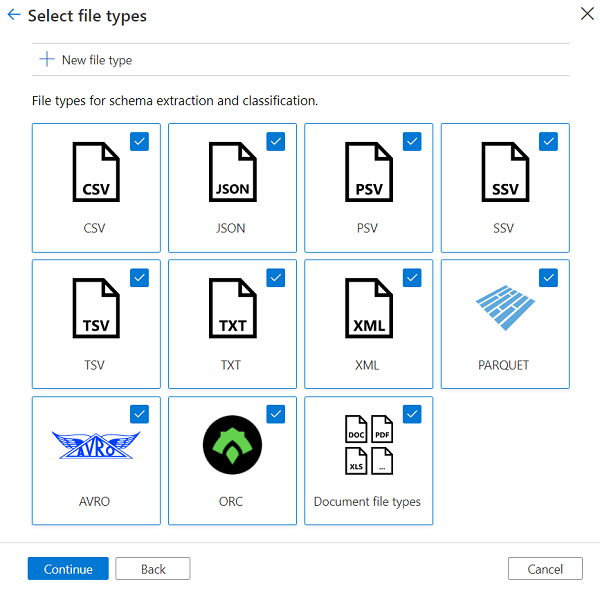
Task: Click the AVRO winged logo icon
Action: (x=96, y=445)
